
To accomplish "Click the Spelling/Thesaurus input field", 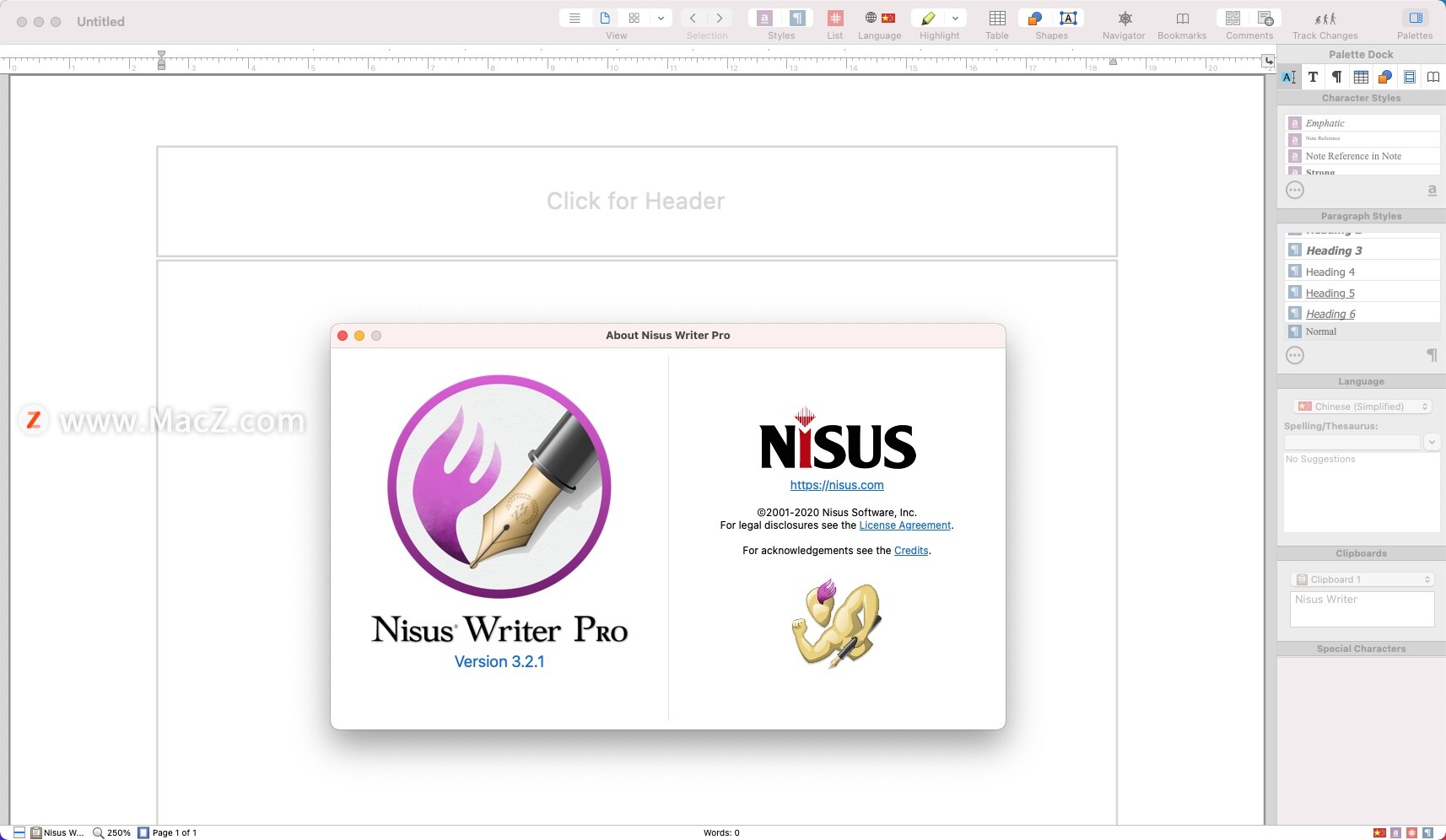I will coord(1352,442).
